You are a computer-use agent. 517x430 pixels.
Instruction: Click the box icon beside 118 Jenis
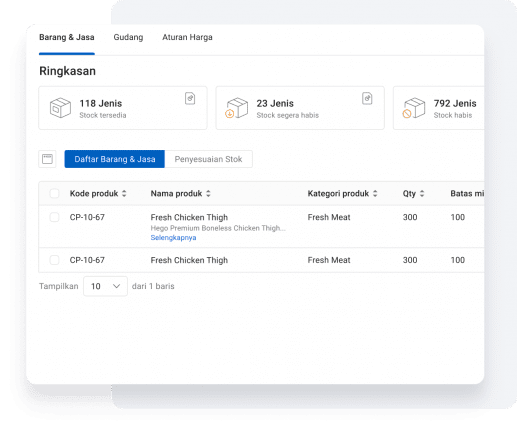(60, 108)
